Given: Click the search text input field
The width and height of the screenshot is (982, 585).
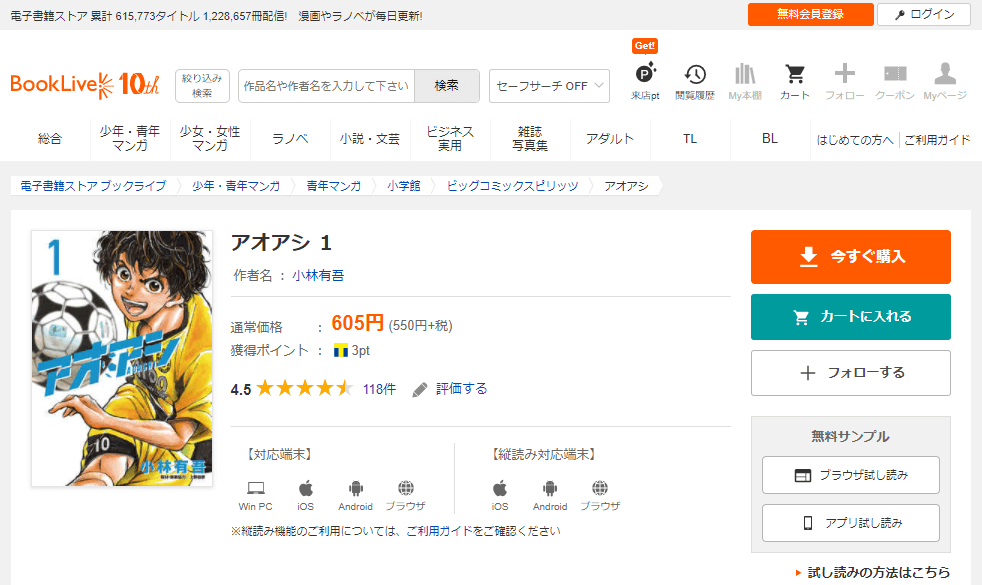Looking at the screenshot, I should 326,86.
